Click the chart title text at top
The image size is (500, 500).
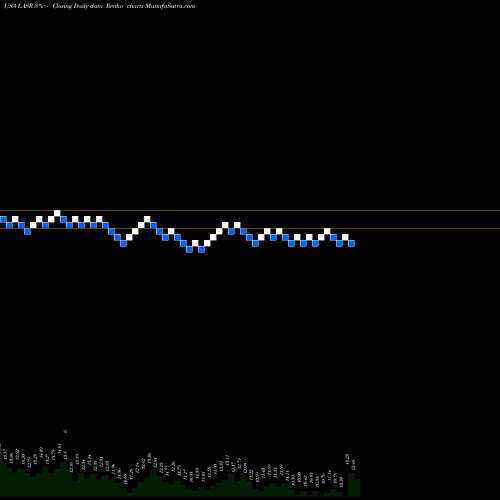(x=98, y=6)
